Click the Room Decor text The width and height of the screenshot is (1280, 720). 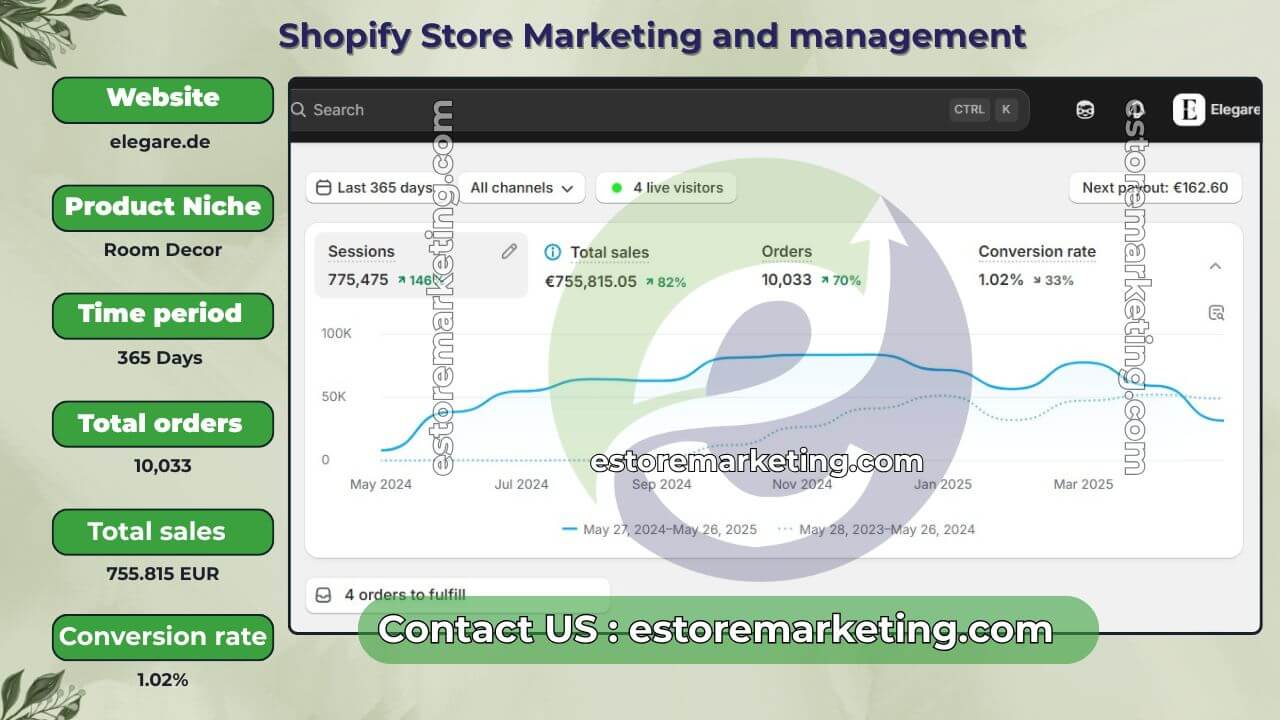pos(163,250)
